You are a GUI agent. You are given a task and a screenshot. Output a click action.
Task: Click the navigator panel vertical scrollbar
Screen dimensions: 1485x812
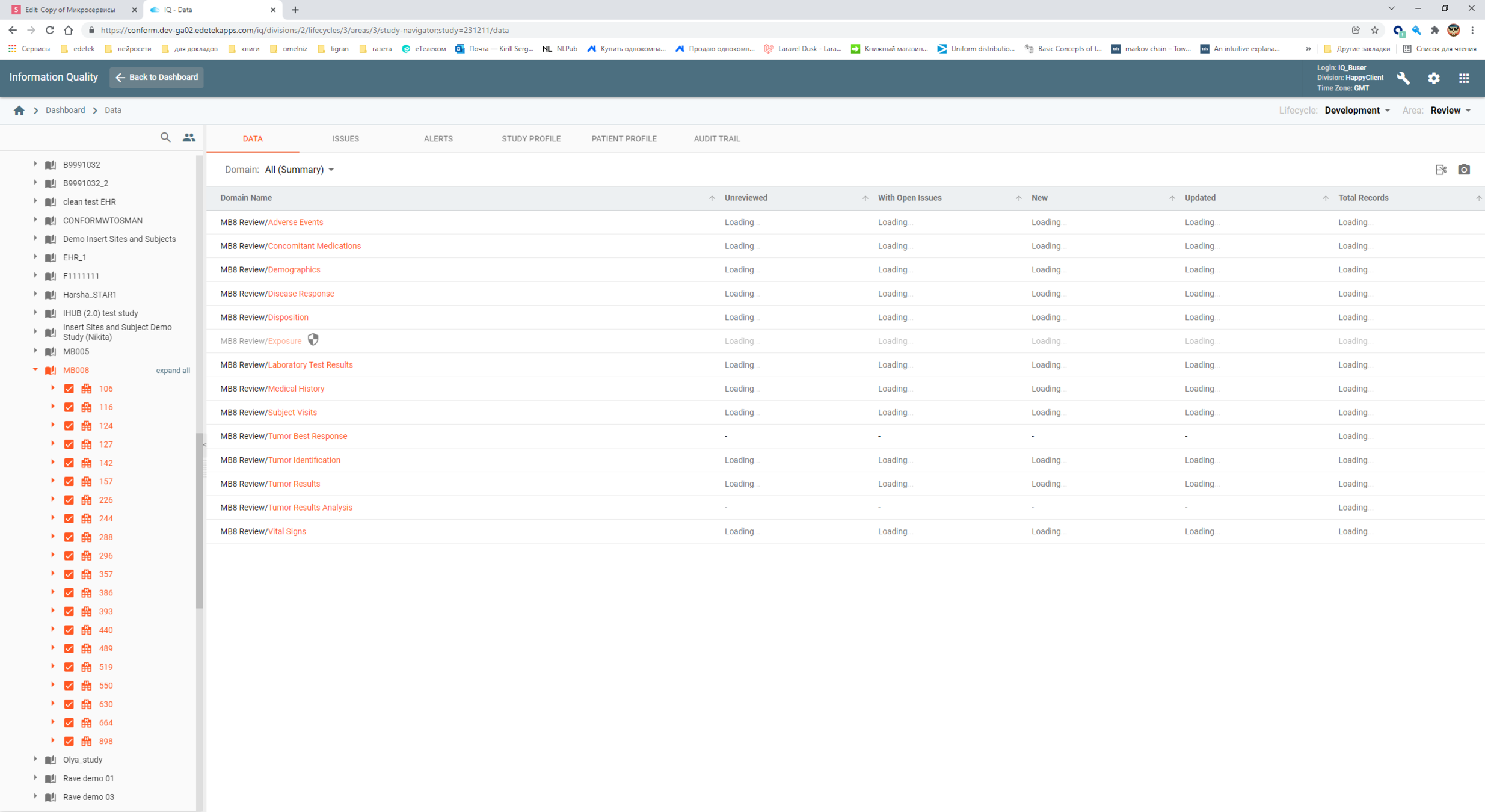[200, 521]
